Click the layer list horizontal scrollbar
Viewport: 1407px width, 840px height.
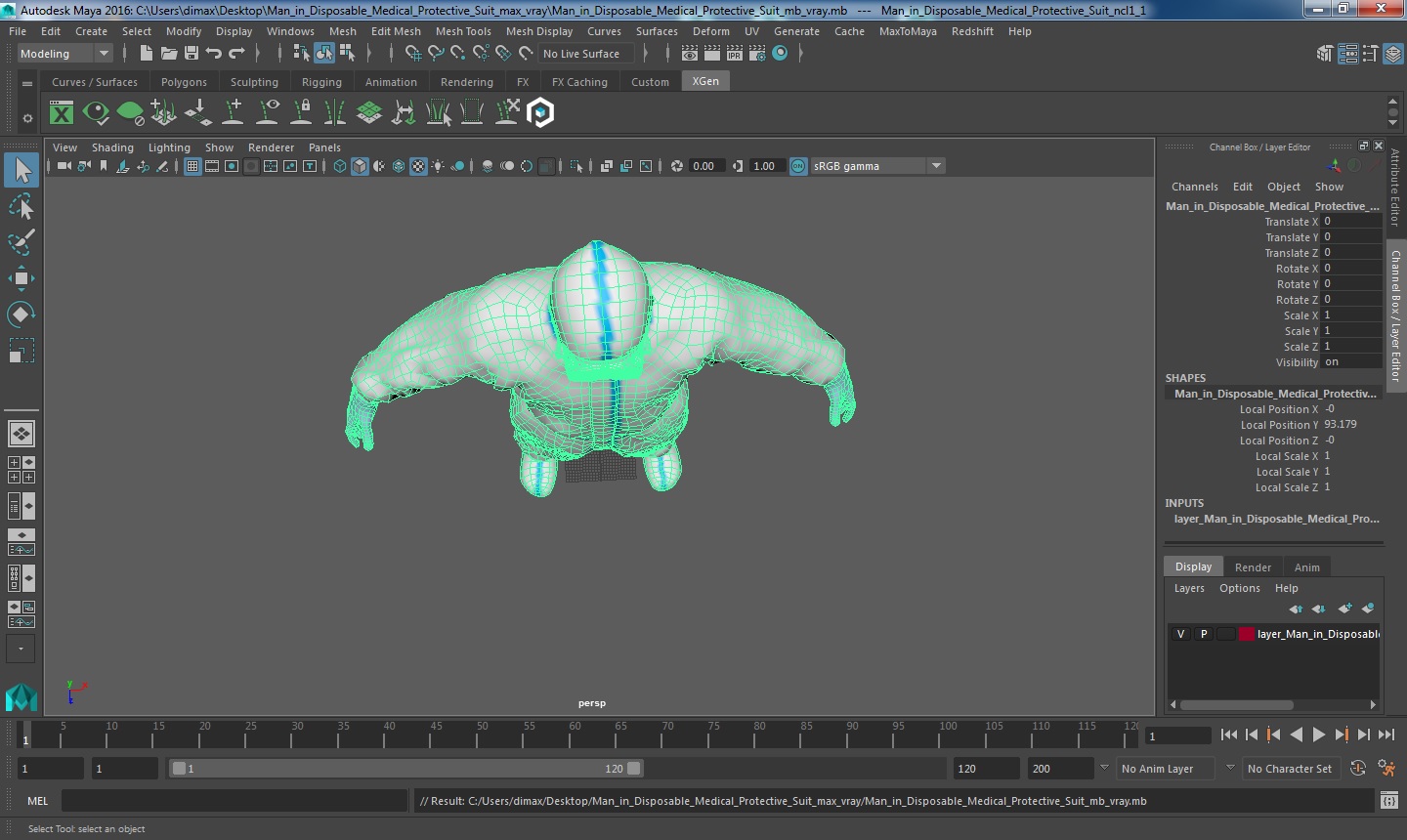pos(1236,704)
